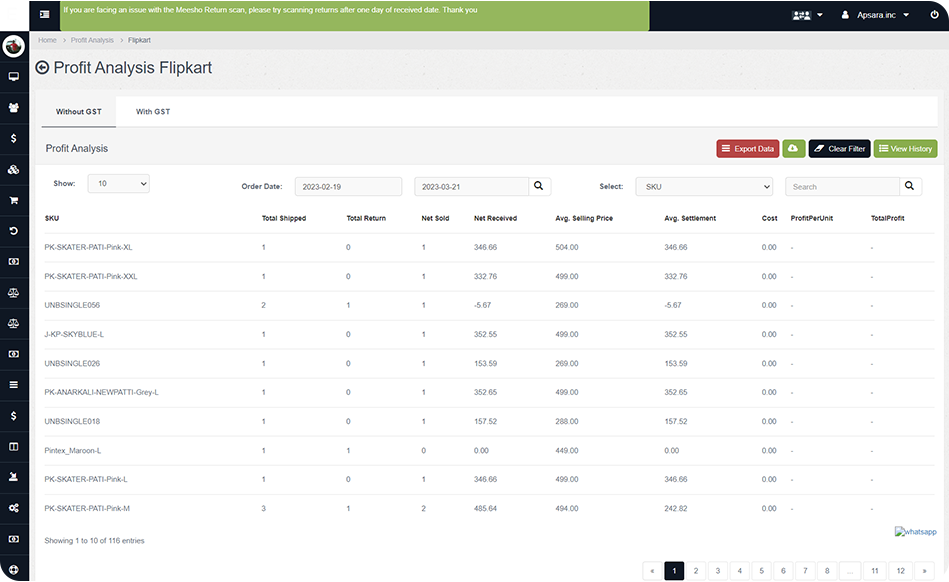Click the start date field 2023-02-19
The height and width of the screenshot is (582, 949).
tap(349, 186)
